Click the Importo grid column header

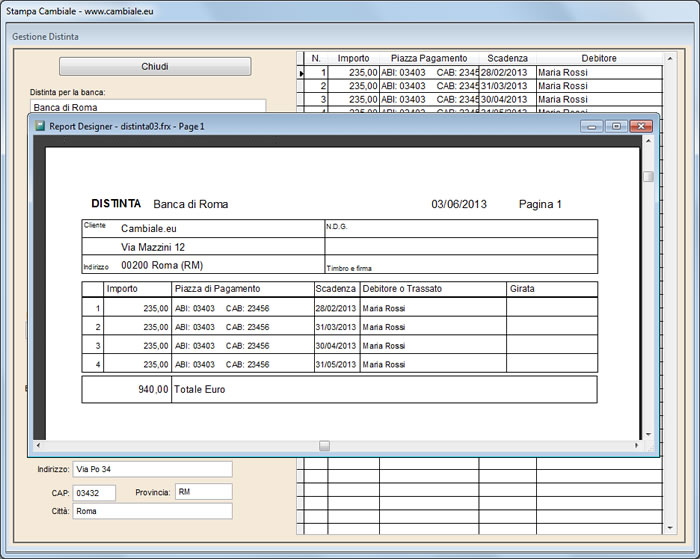click(354, 58)
